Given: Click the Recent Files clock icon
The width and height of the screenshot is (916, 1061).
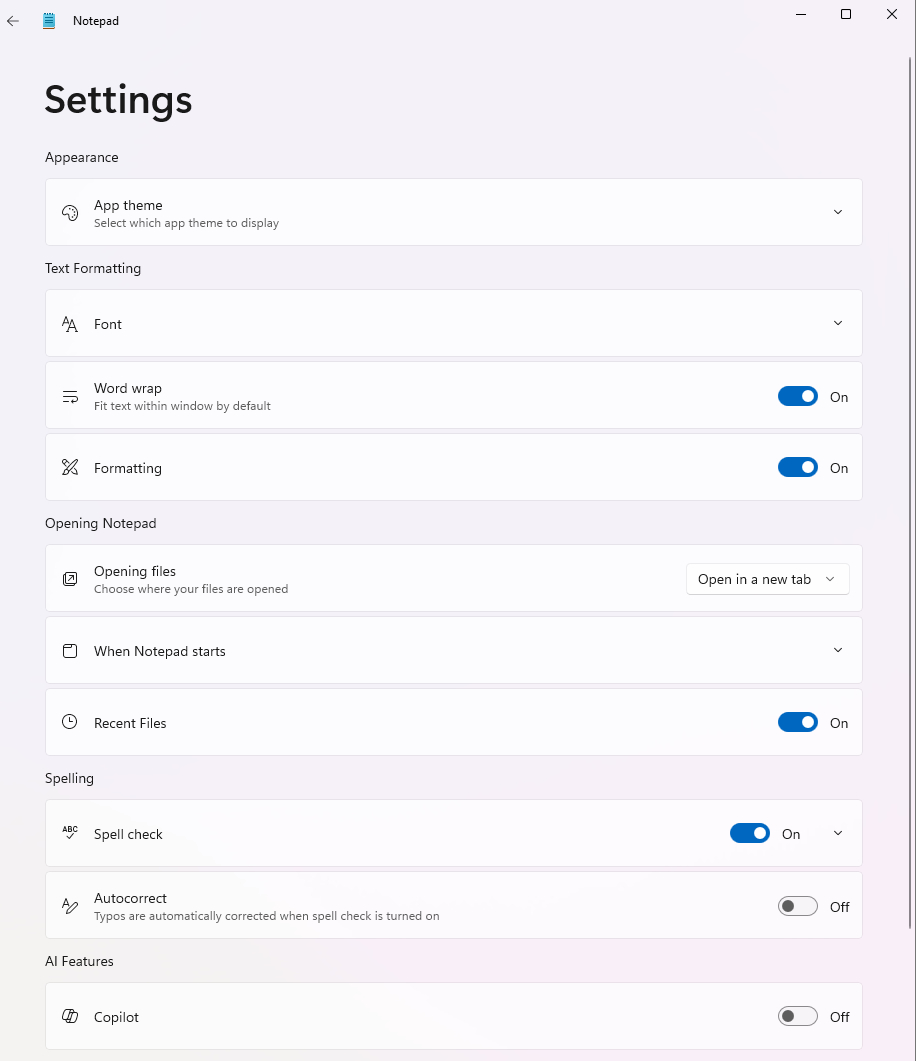Looking at the screenshot, I should 70,722.
